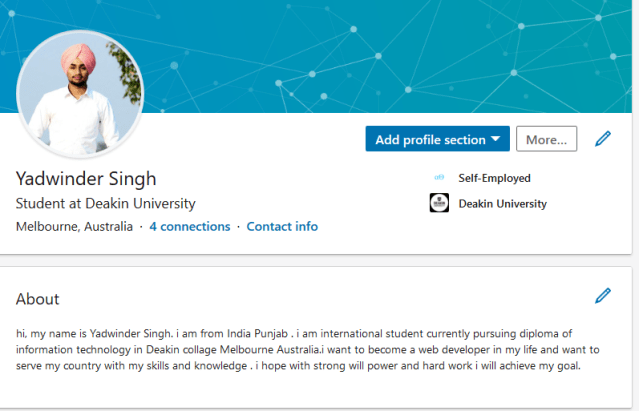Open the Contact info link
Viewport: 639px width, 411px height.
point(282,227)
